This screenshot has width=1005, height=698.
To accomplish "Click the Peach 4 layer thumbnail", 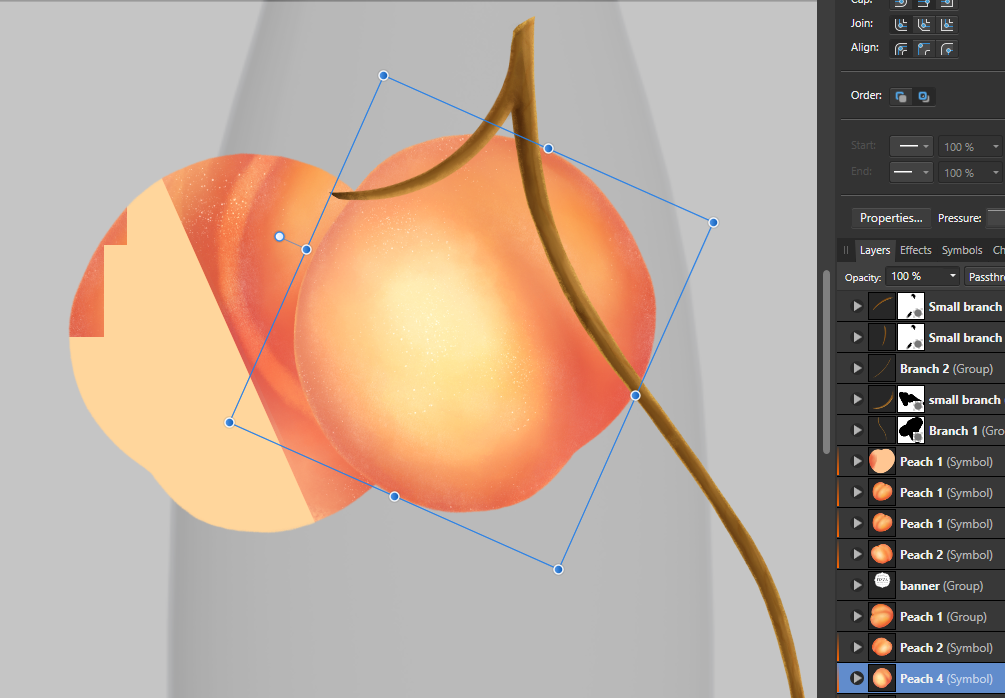I will coord(882,678).
